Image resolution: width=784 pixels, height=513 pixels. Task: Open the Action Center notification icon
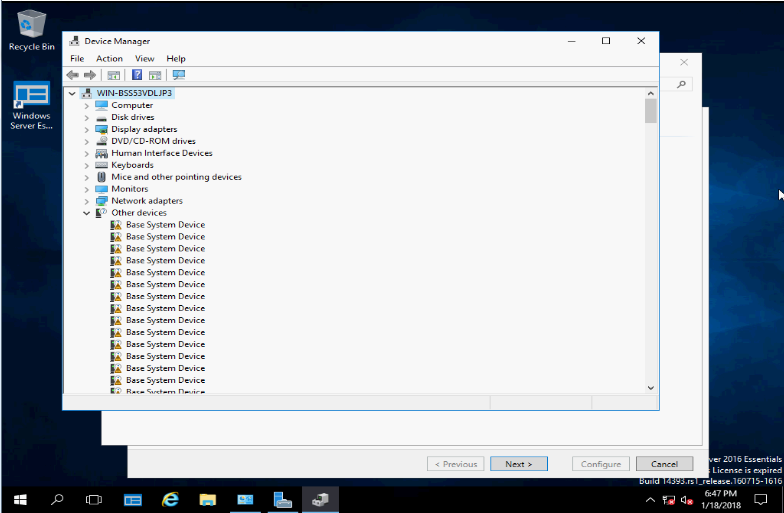click(760, 500)
